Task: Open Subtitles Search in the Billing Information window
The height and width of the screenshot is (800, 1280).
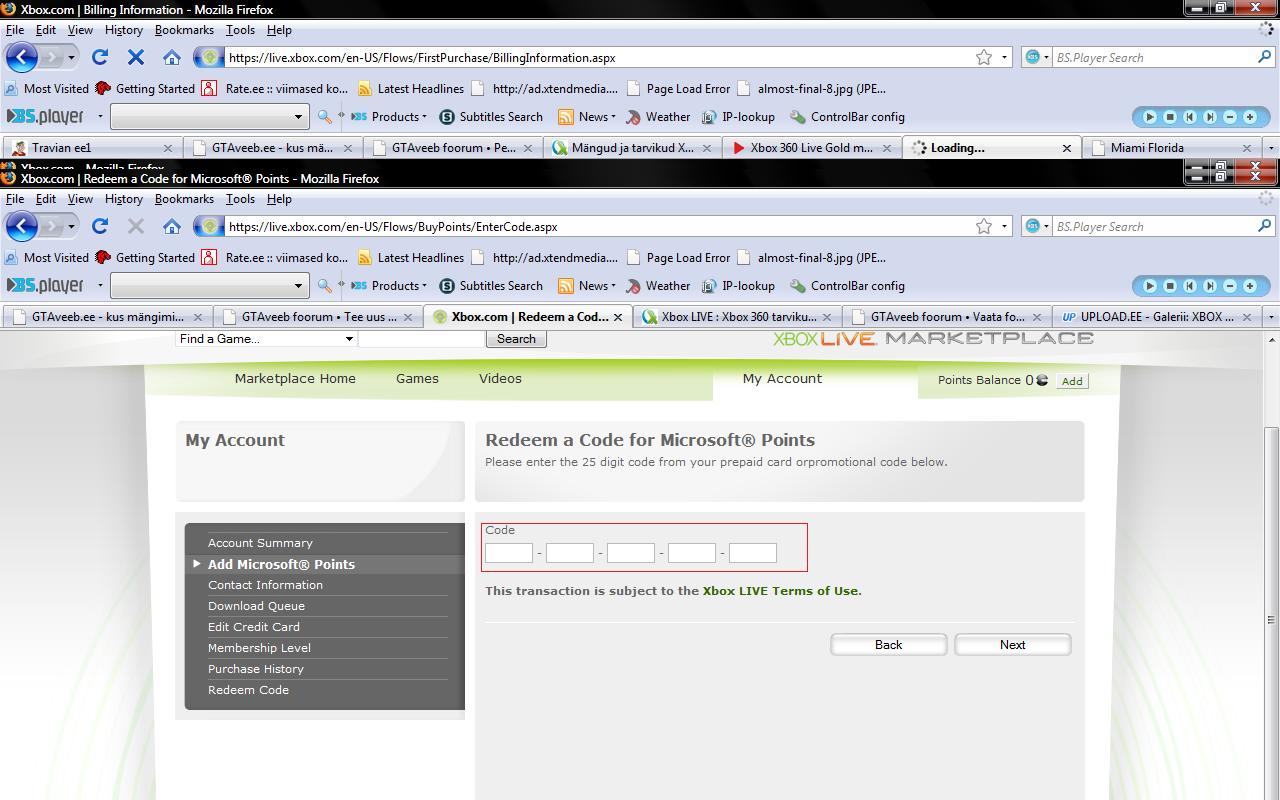Action: (491, 117)
